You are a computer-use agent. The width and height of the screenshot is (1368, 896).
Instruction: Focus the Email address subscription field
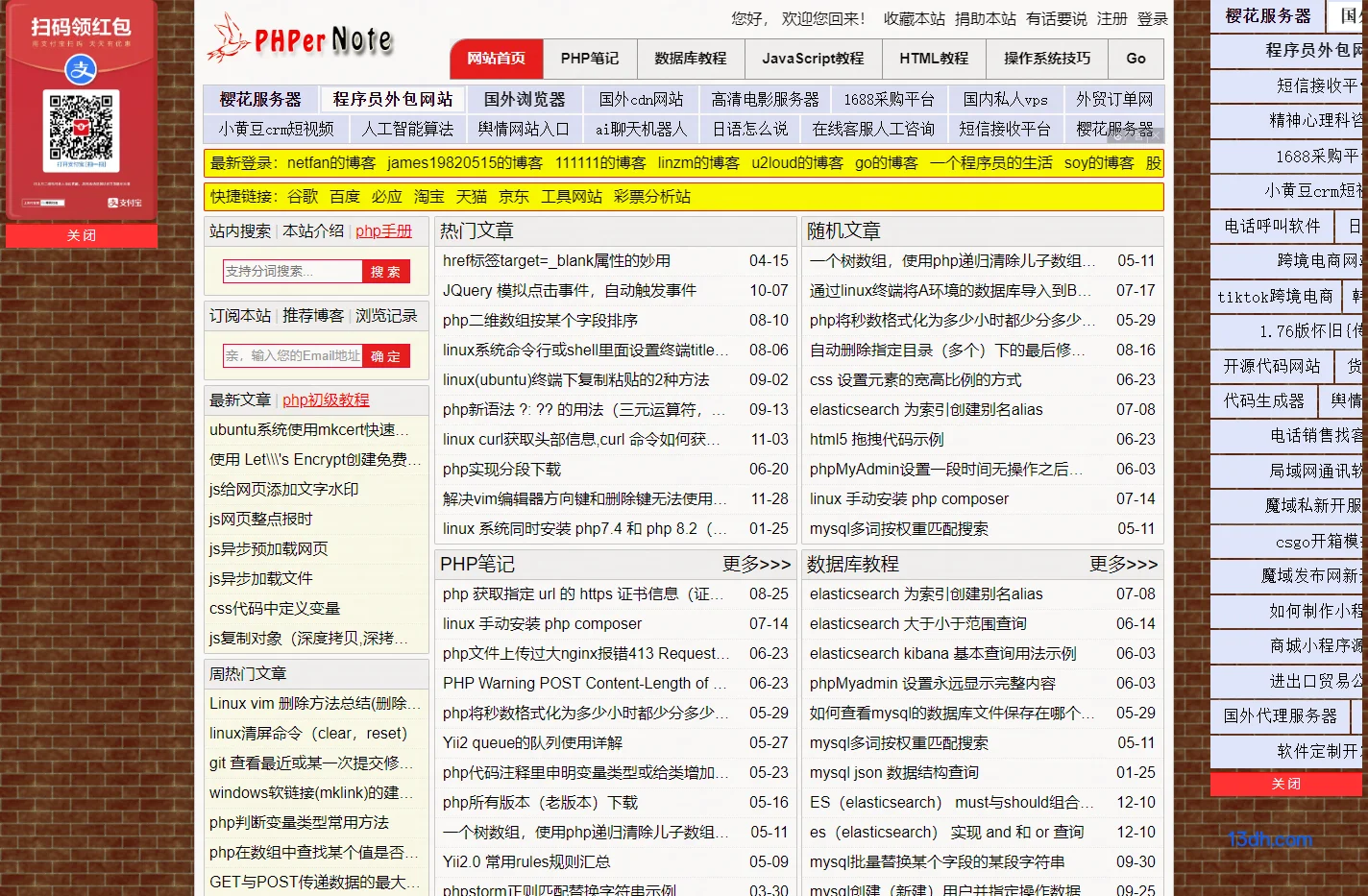click(x=293, y=356)
